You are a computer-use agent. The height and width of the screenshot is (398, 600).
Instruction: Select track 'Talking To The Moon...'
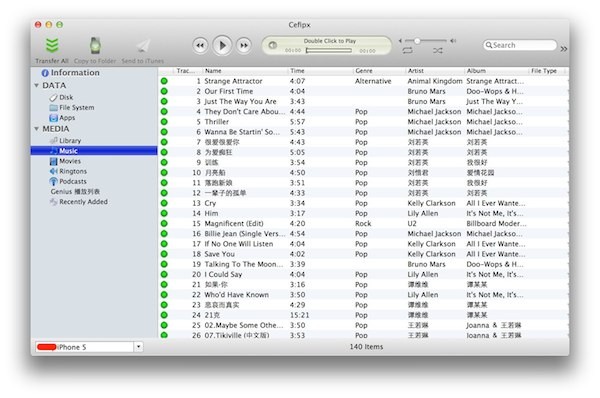244,264
